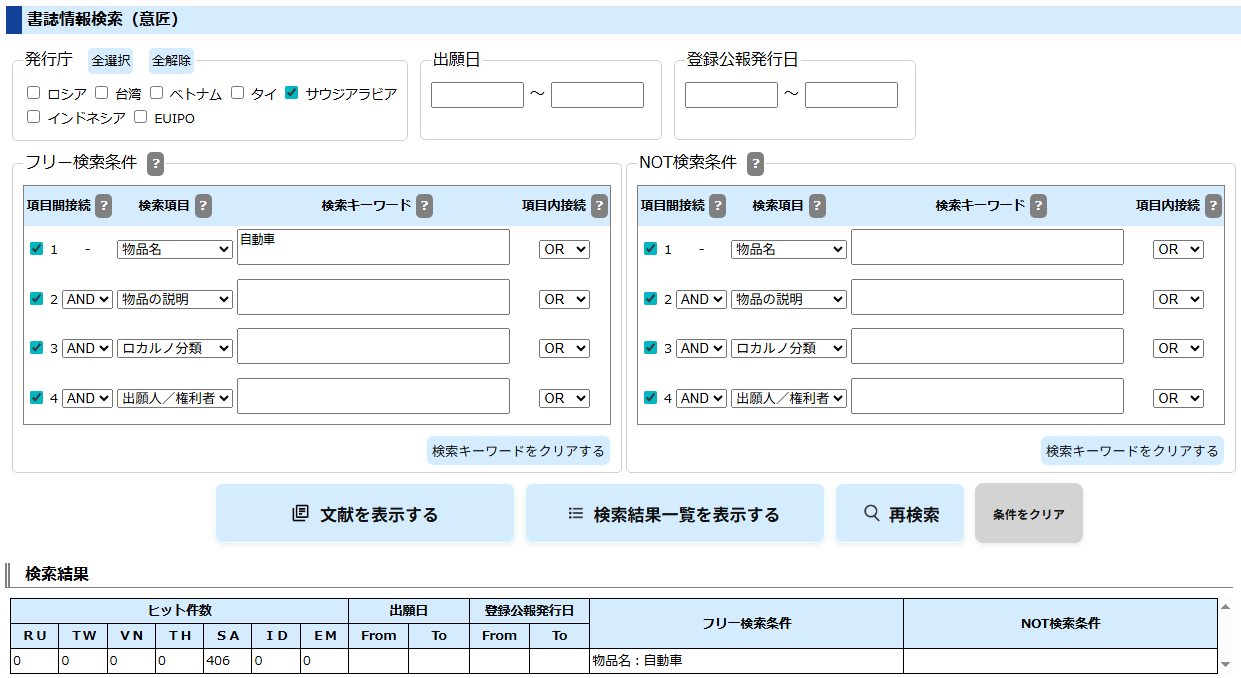Click help icon beside NOT検索条件 heading
The height and width of the screenshot is (678, 1241).
click(x=755, y=163)
